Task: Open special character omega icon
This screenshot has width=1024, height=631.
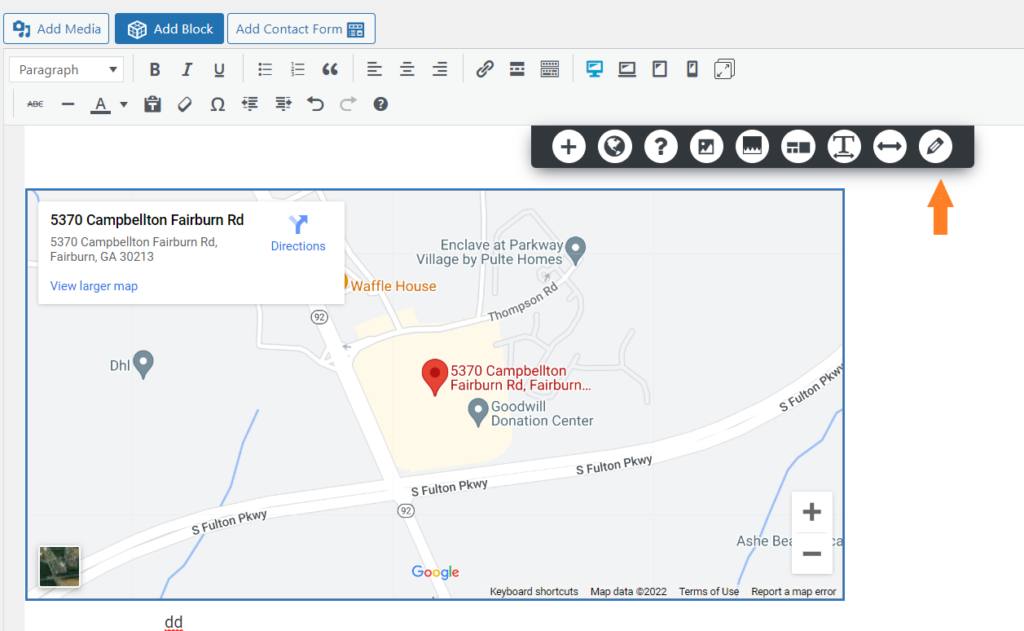Action: 217,104
